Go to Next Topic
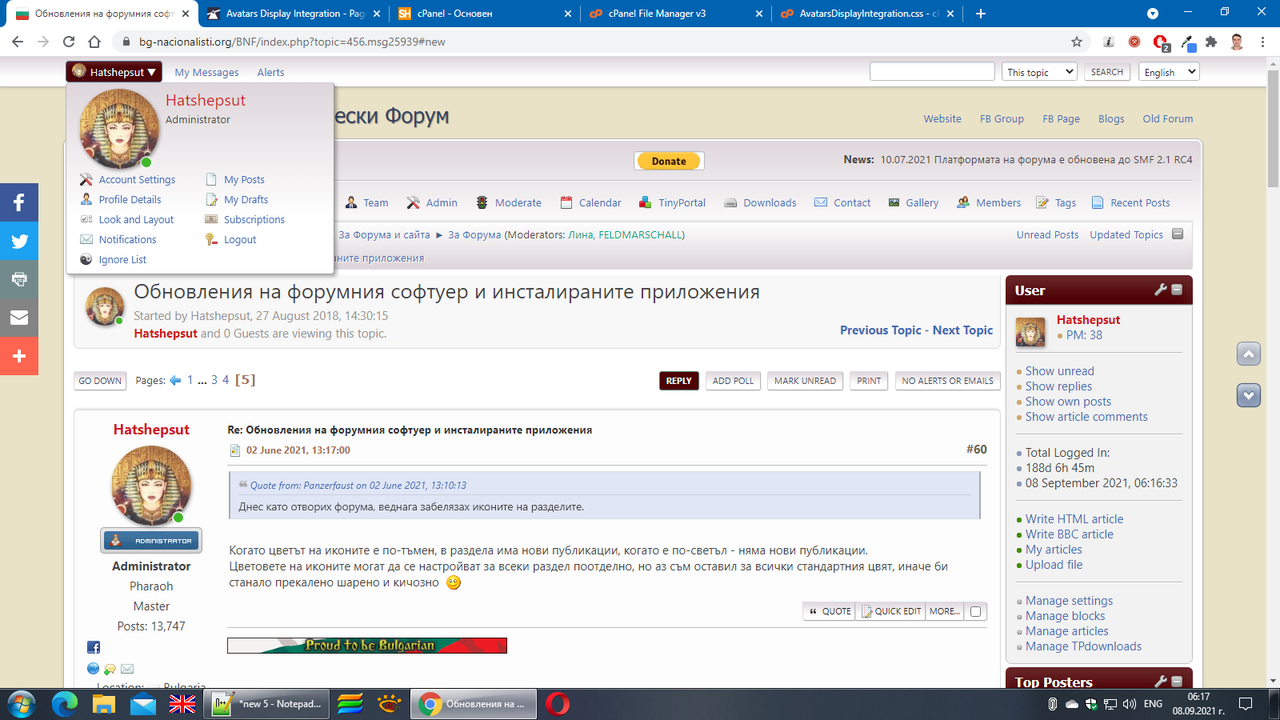Viewport: 1280px width, 720px height. (x=963, y=330)
